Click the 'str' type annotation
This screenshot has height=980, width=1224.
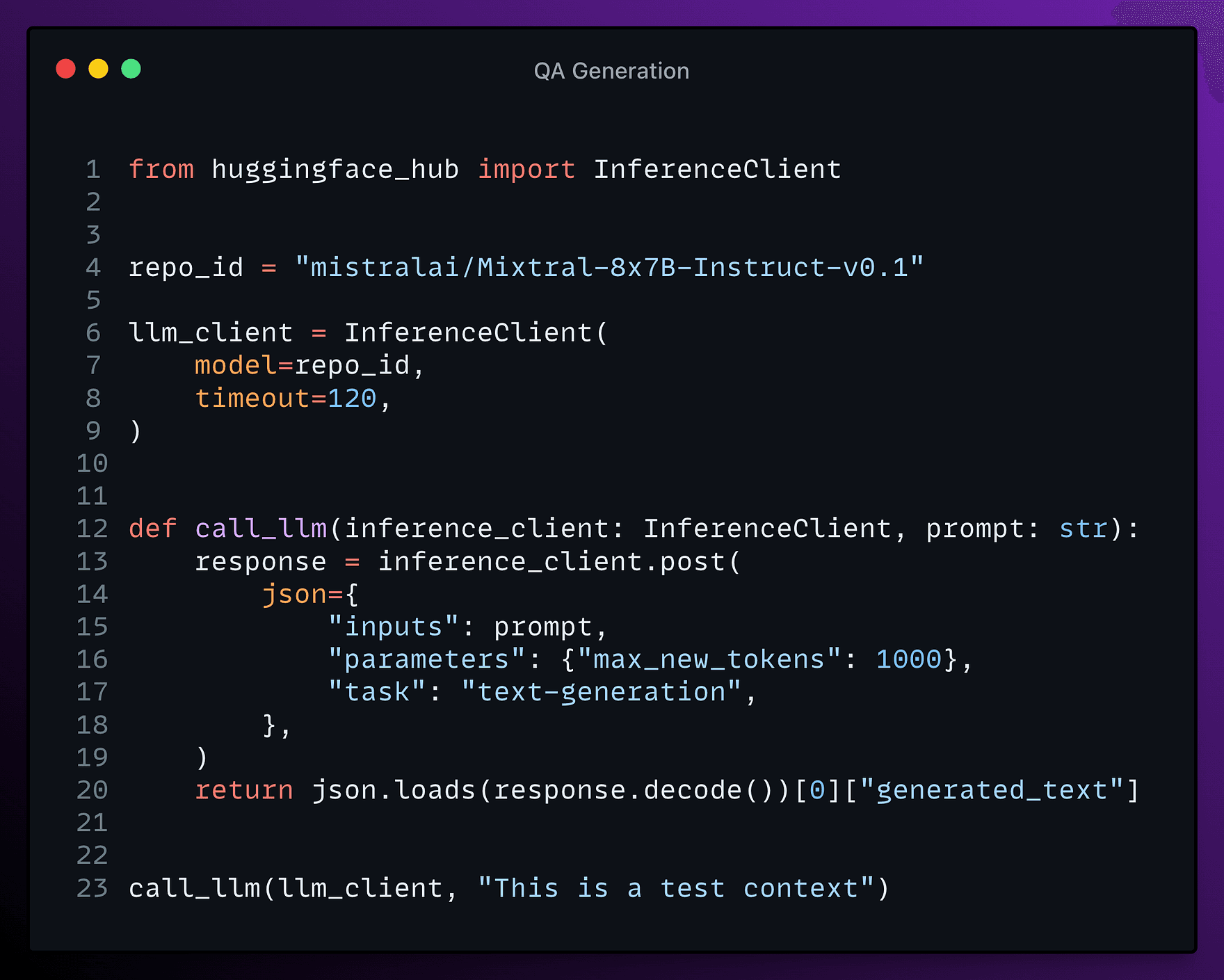click(x=1084, y=529)
